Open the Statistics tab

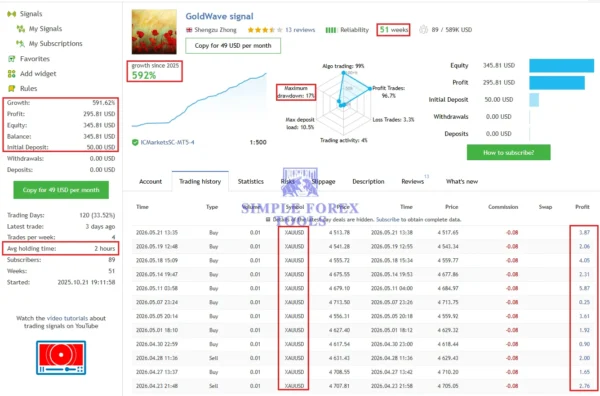pos(251,182)
